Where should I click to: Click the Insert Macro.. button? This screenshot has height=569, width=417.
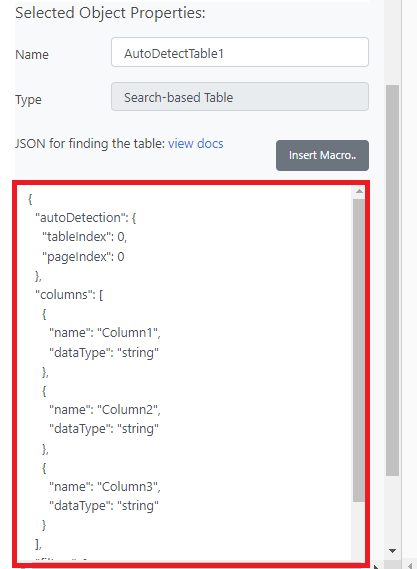tap(322, 155)
